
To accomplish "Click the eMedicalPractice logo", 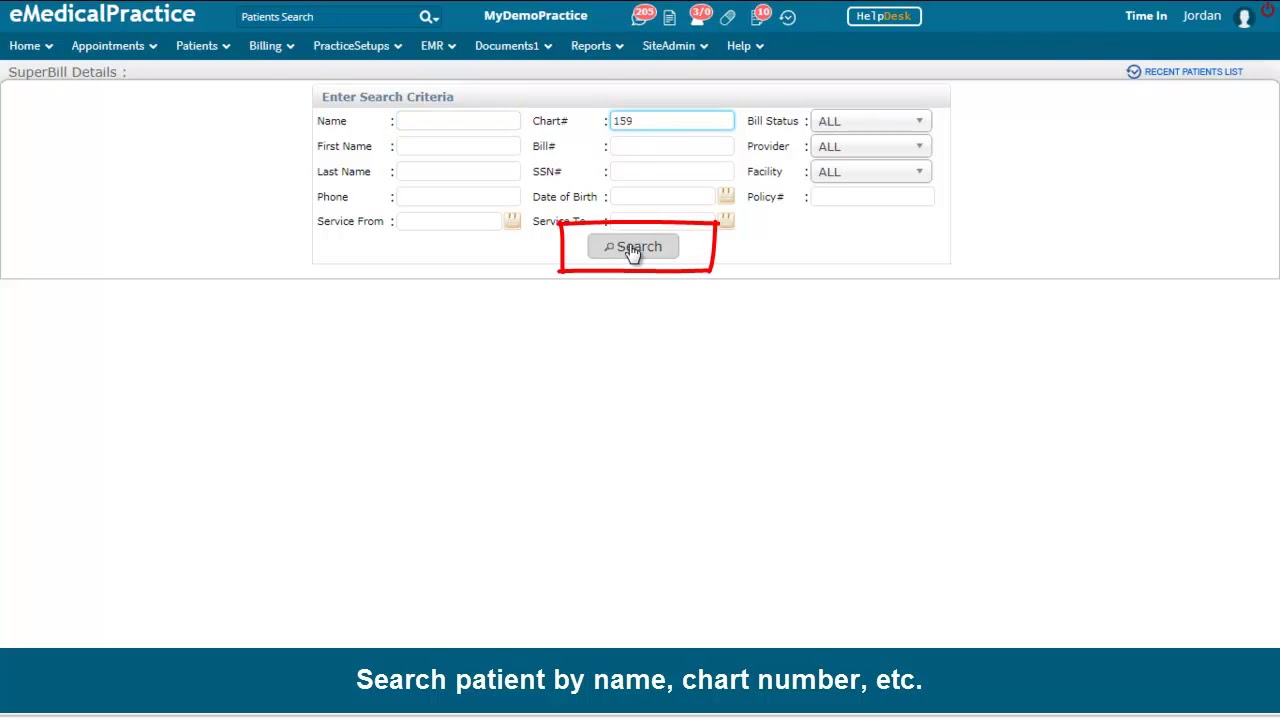I will coord(102,15).
